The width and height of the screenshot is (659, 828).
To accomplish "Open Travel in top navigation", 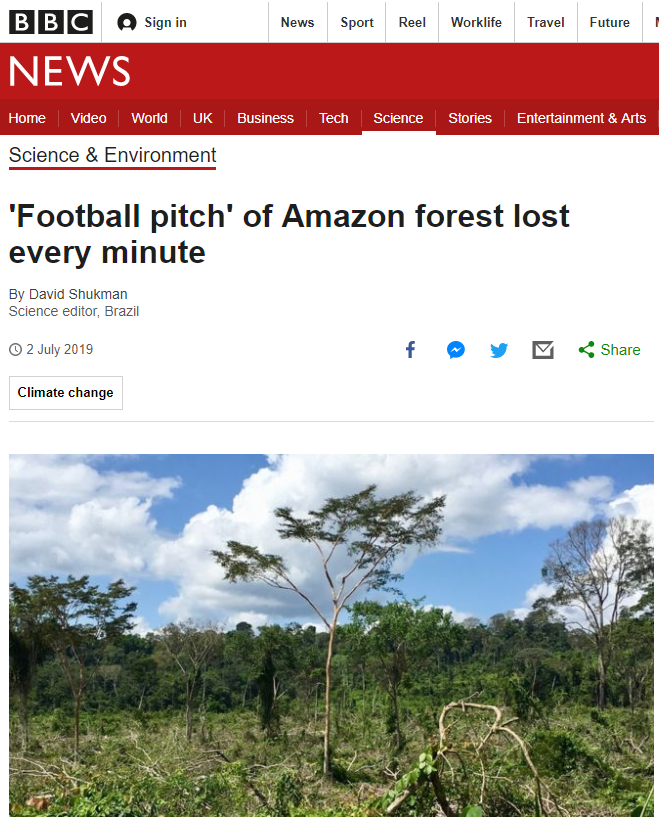I will click(546, 22).
